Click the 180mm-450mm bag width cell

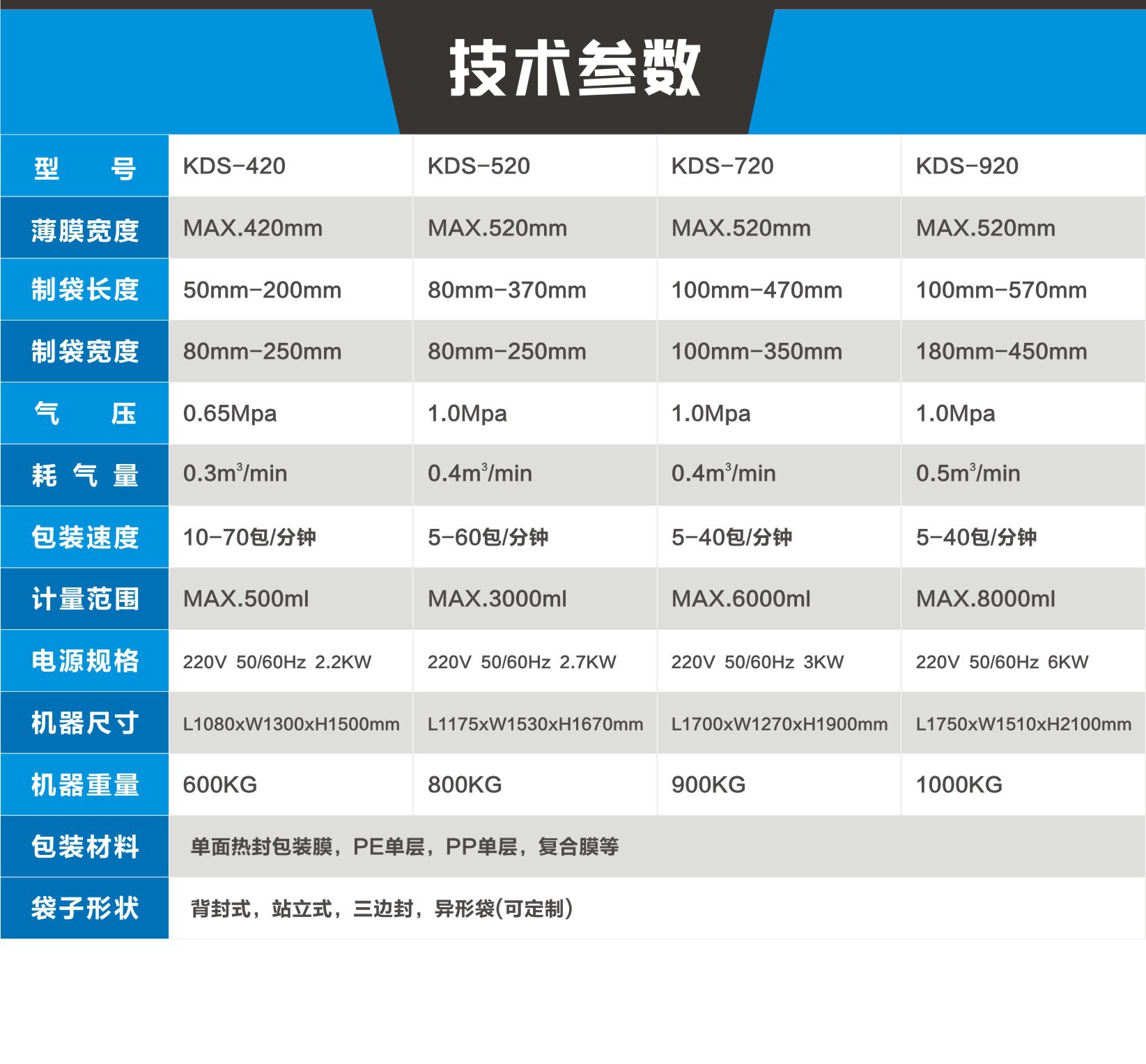point(1001,351)
